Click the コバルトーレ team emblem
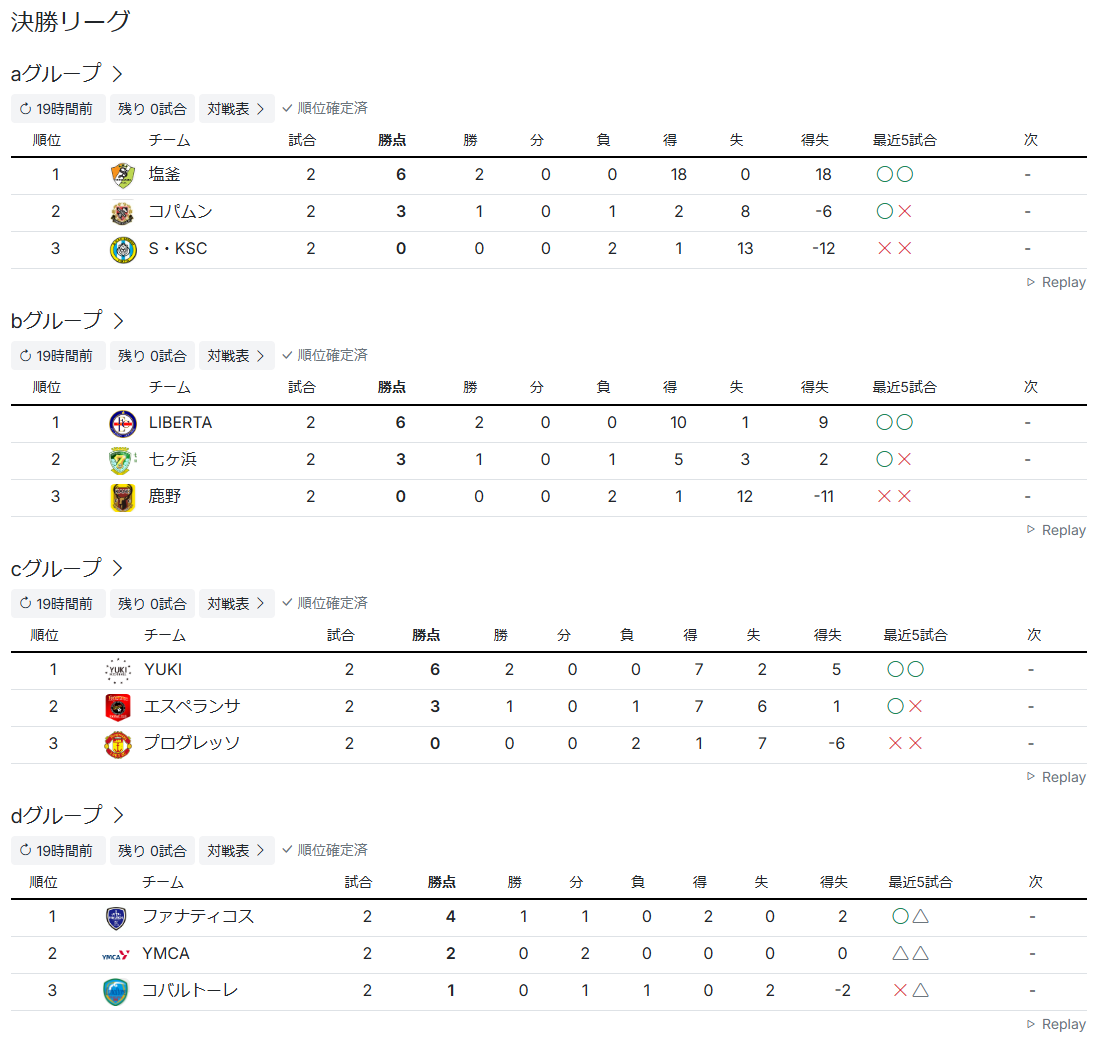The width and height of the screenshot is (1106, 1047). click(x=116, y=991)
